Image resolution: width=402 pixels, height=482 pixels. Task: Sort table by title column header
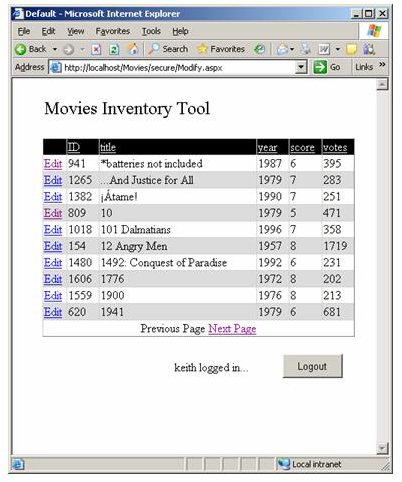tap(108, 147)
